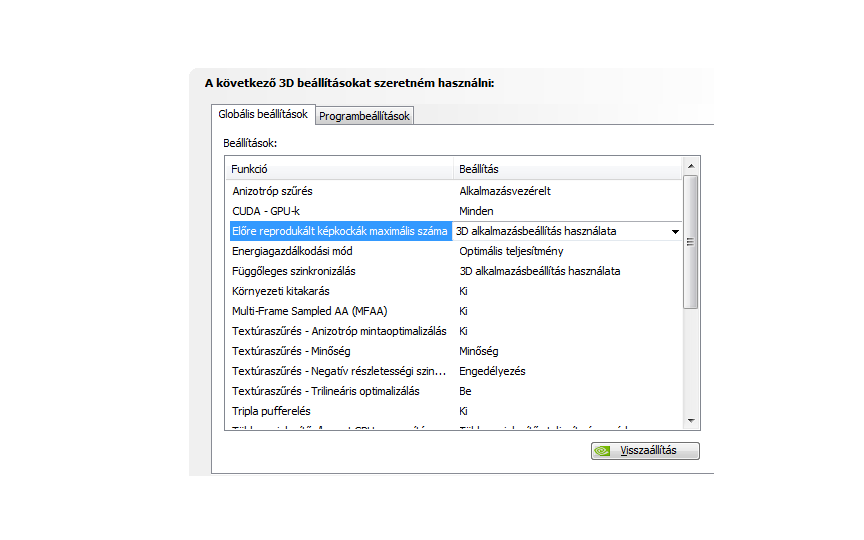Select the Textúraszűrés - Minőség row
Viewport: 864px width, 540px height.
[455, 351]
